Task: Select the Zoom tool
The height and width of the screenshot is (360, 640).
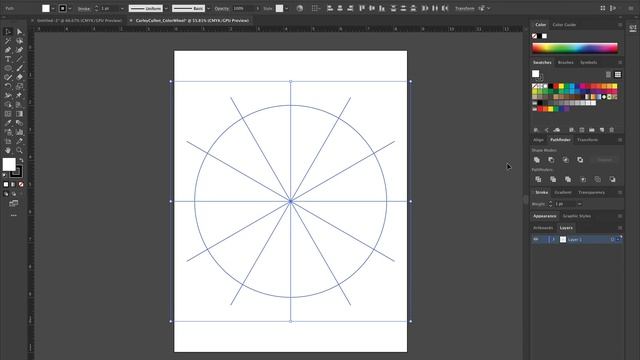Action: [19, 150]
